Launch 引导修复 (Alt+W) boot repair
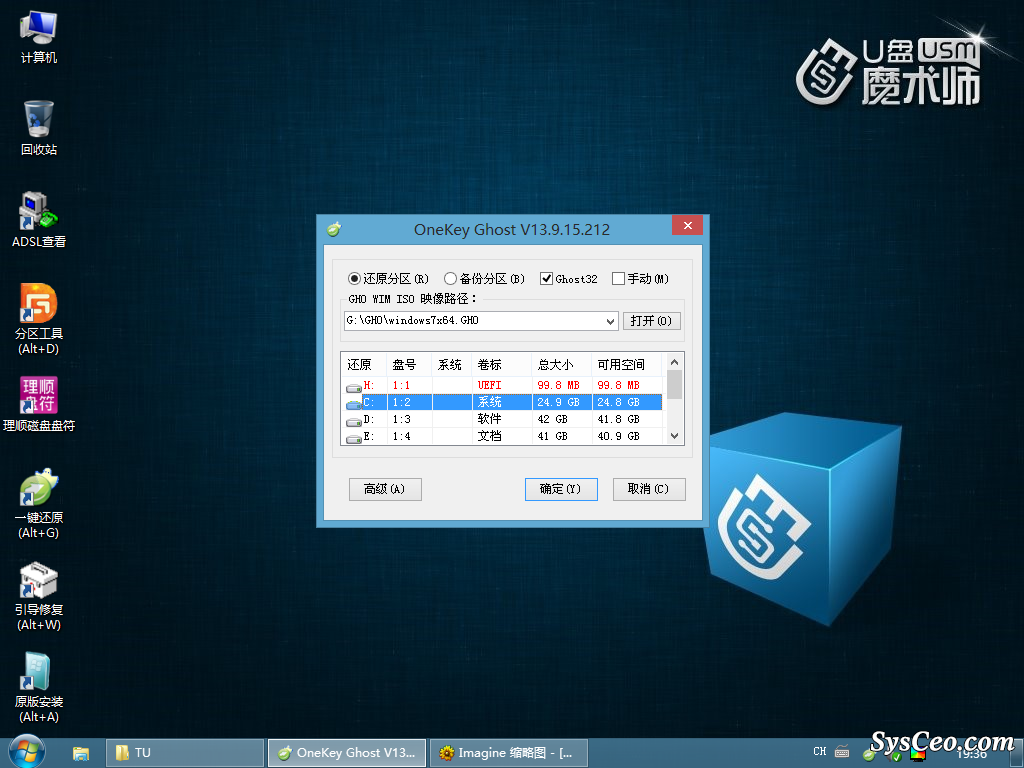 (39, 596)
